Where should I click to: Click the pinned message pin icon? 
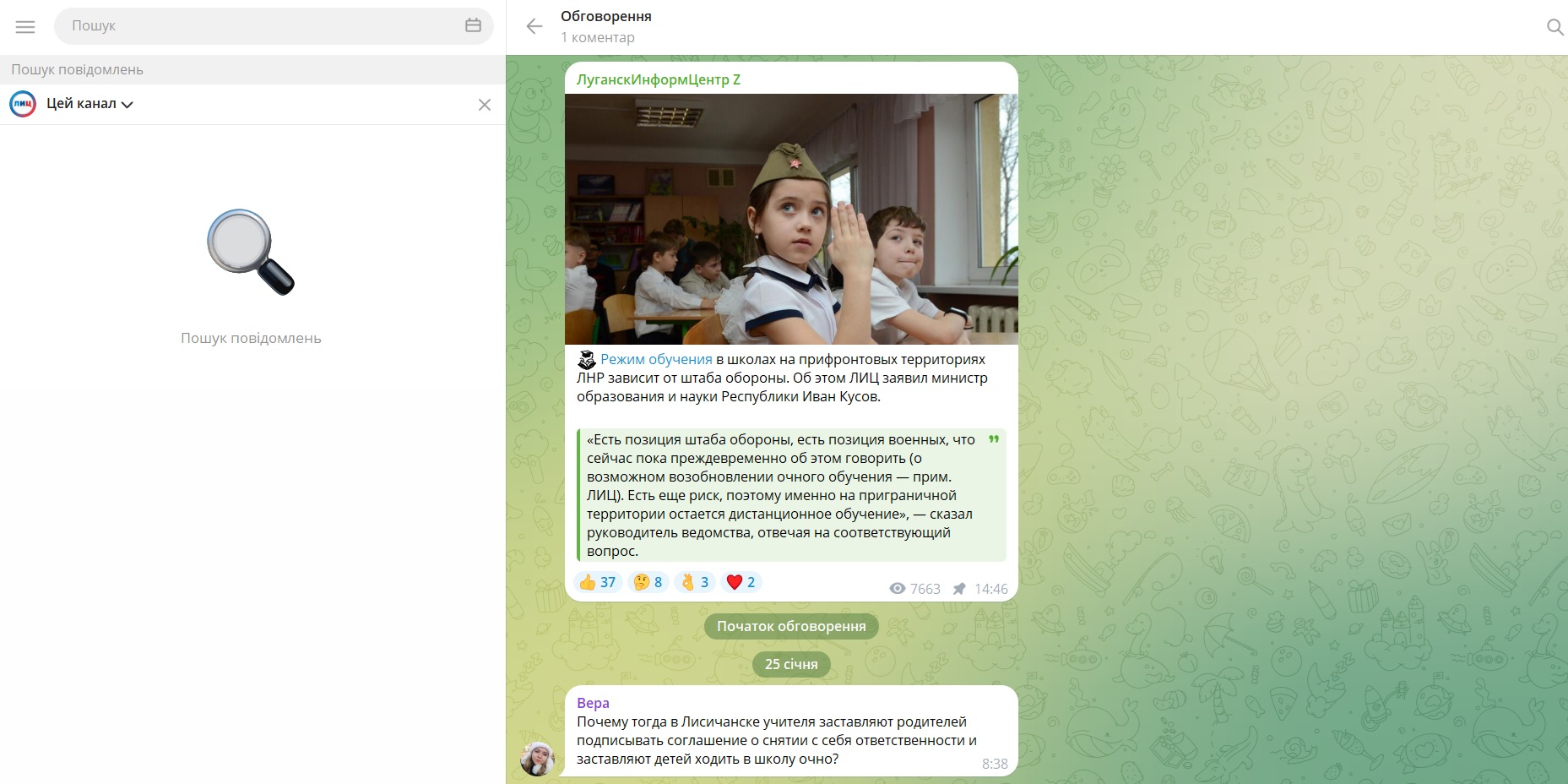[959, 589]
